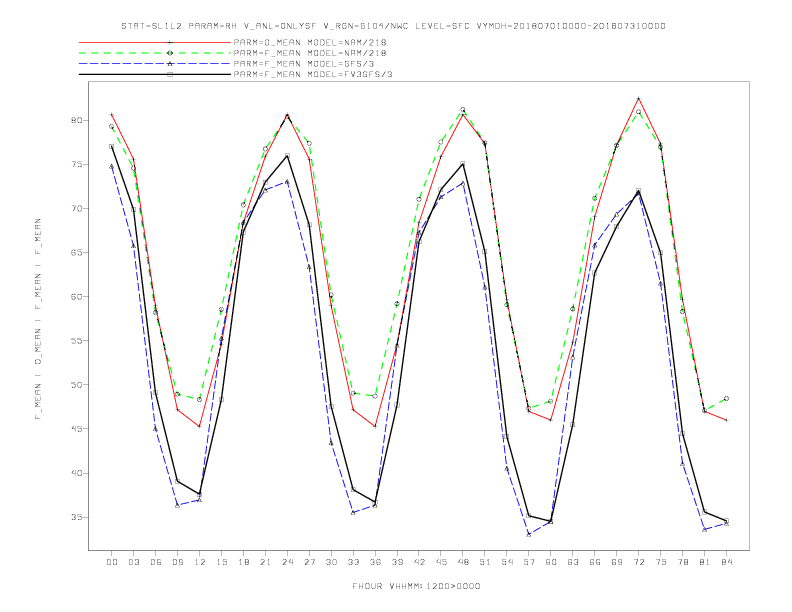Click the chart title starting with STAT=SL1L2
Image resolution: width=792 pixels, height=612 pixels.
pyautogui.click(x=393, y=26)
